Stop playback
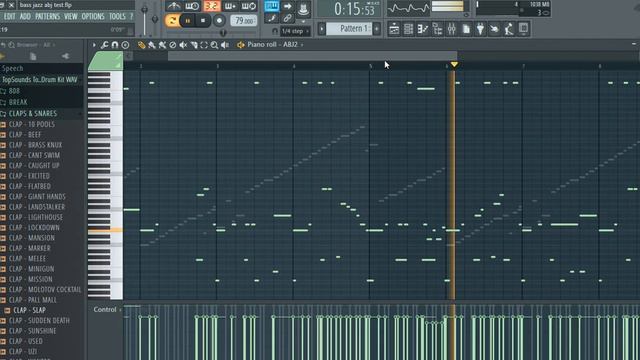The width and height of the screenshot is (640, 360). (203, 21)
